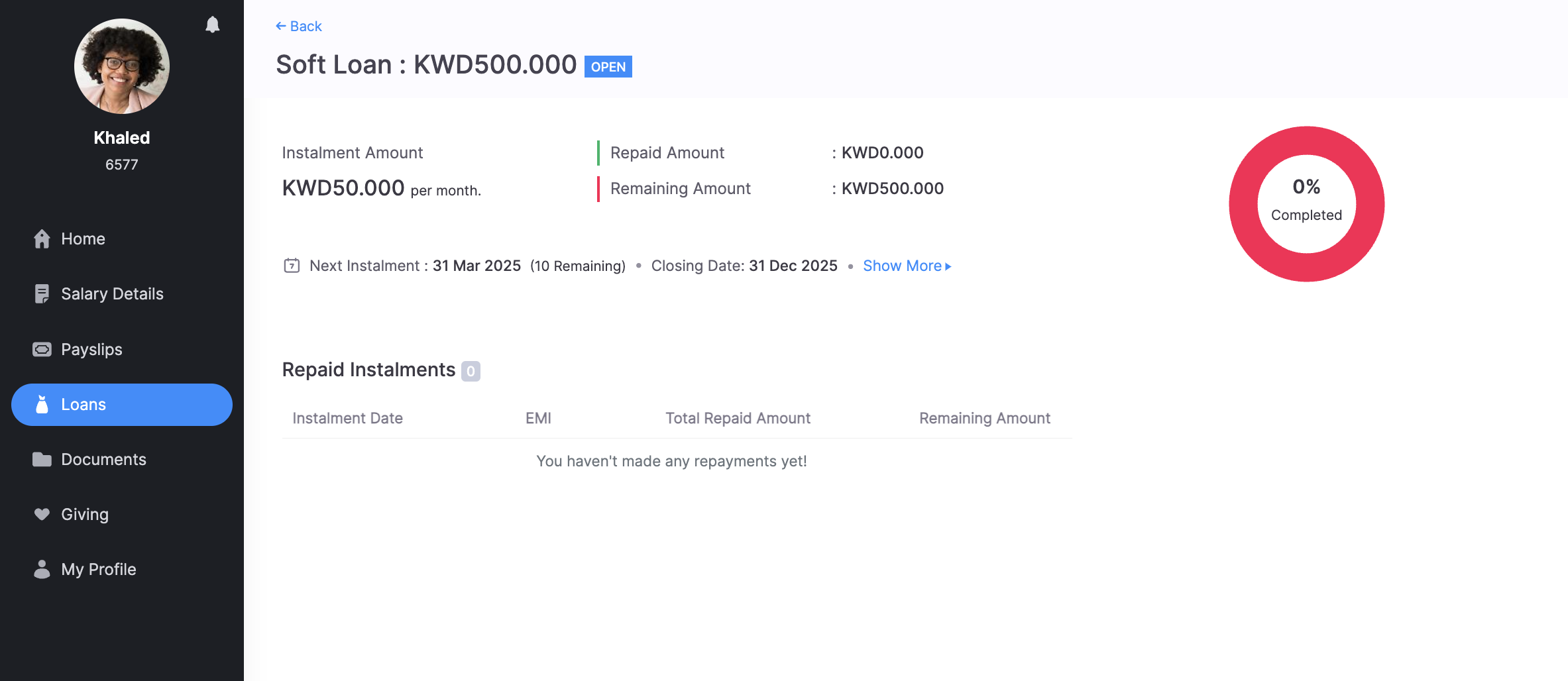Click the 31 Mar 2025 next instalment date
Screen dimensions: 1568x681
point(476,266)
